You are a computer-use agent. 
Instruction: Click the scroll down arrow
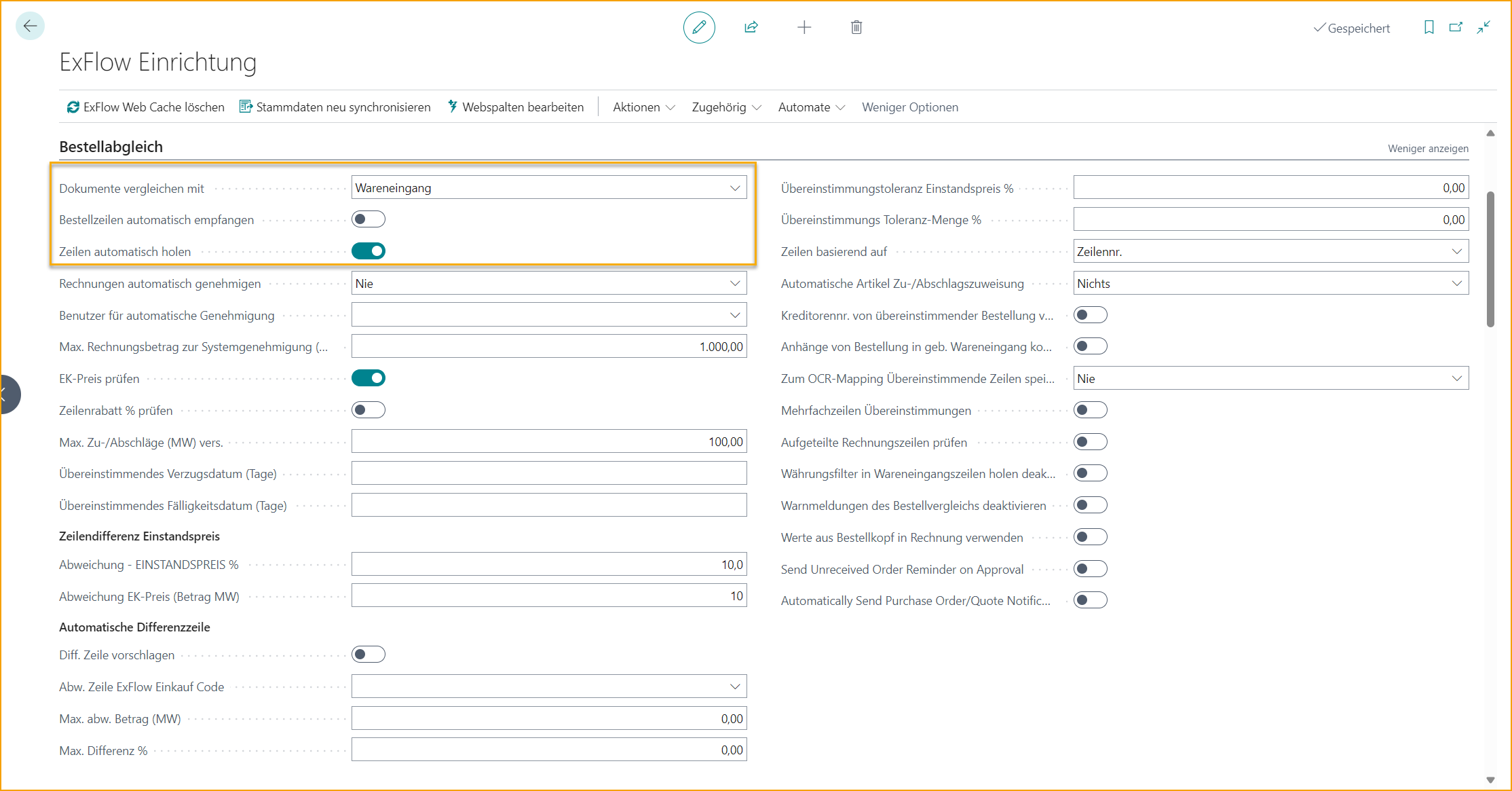point(1490,780)
